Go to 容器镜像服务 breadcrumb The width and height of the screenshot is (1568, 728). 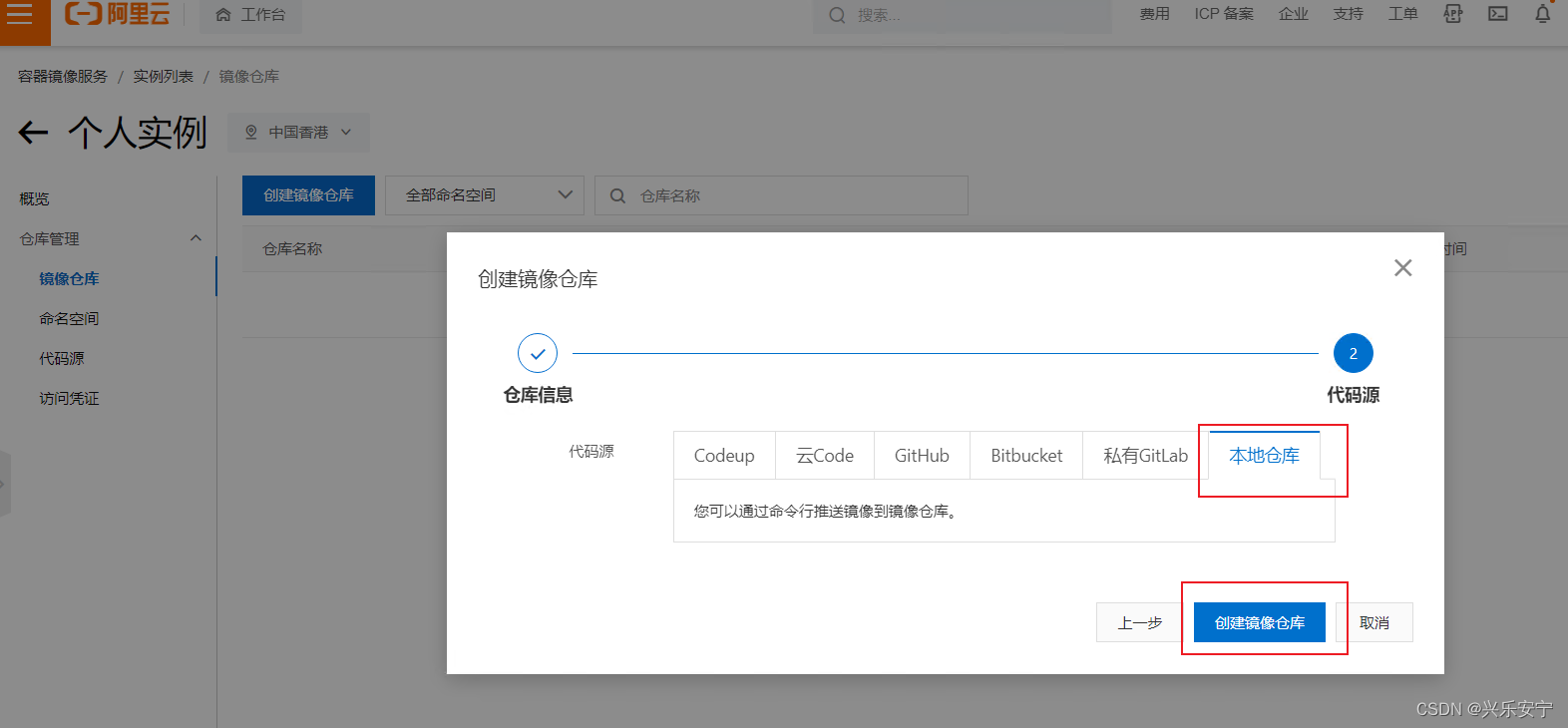pos(62,77)
